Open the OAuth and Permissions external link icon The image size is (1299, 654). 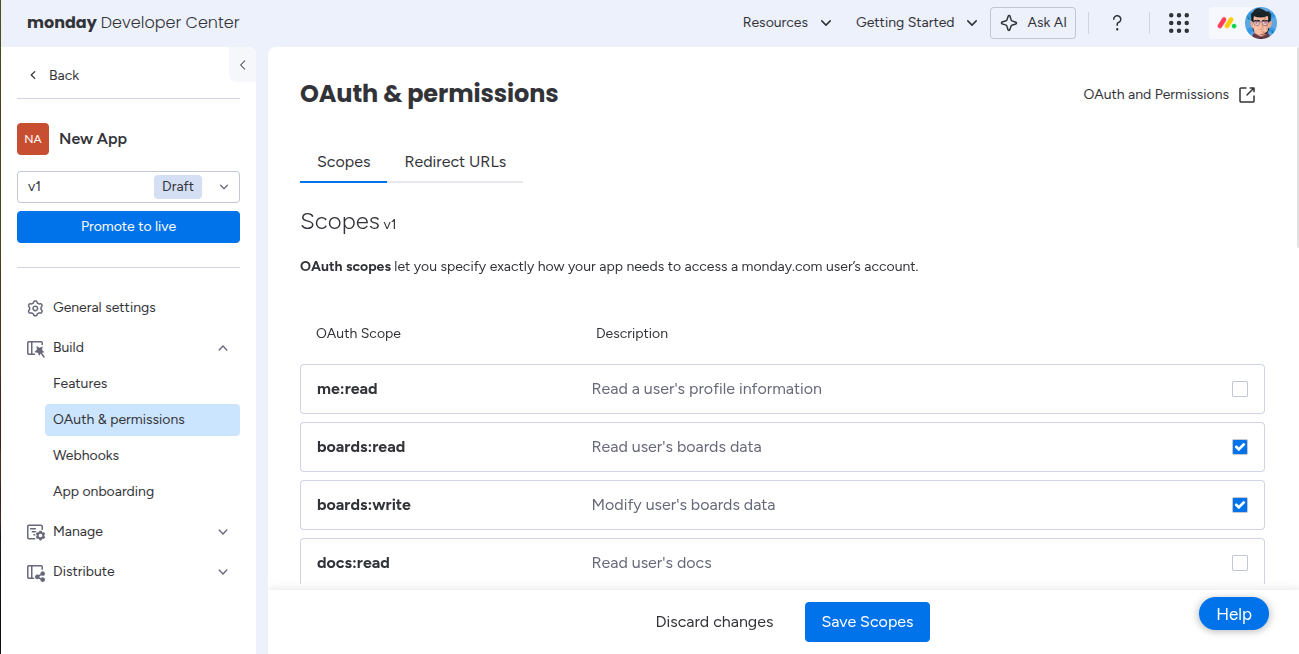(1247, 95)
